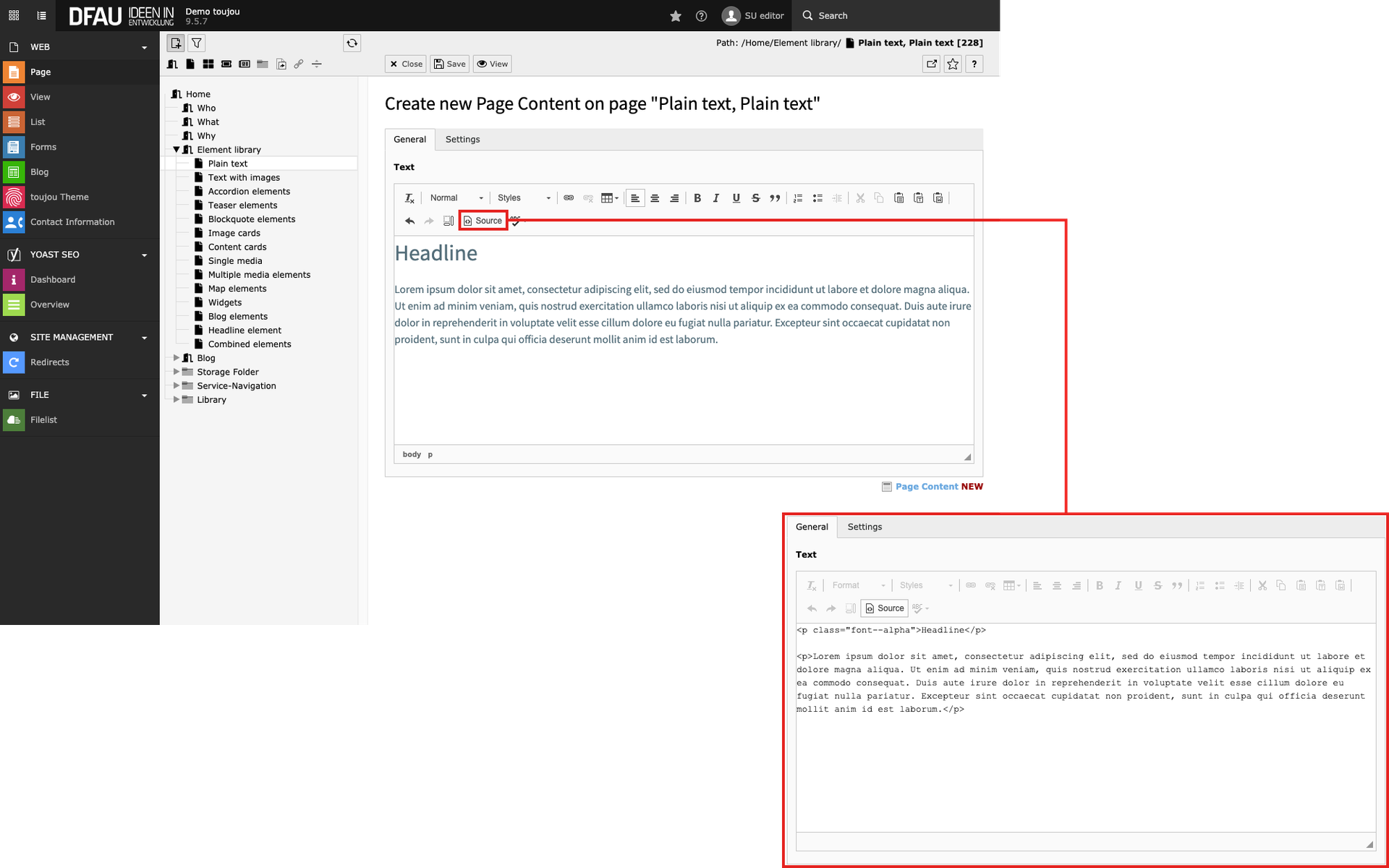Screen dimensions: 1389x868
Task: Insert a link using the link icon
Action: click(x=569, y=198)
